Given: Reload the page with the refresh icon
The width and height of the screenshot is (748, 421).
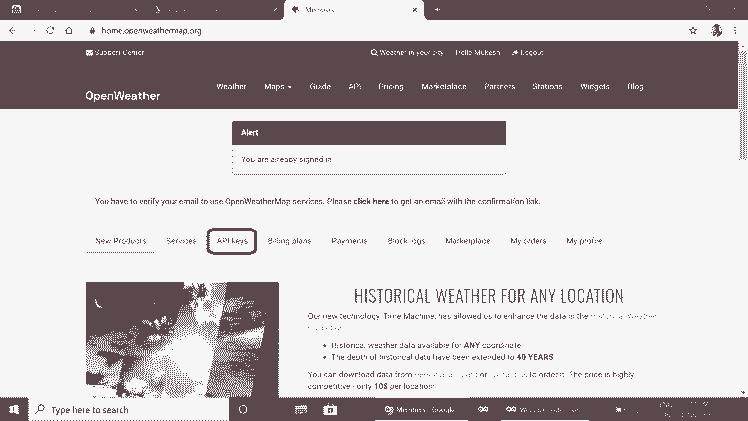Looking at the screenshot, I should coord(50,31).
